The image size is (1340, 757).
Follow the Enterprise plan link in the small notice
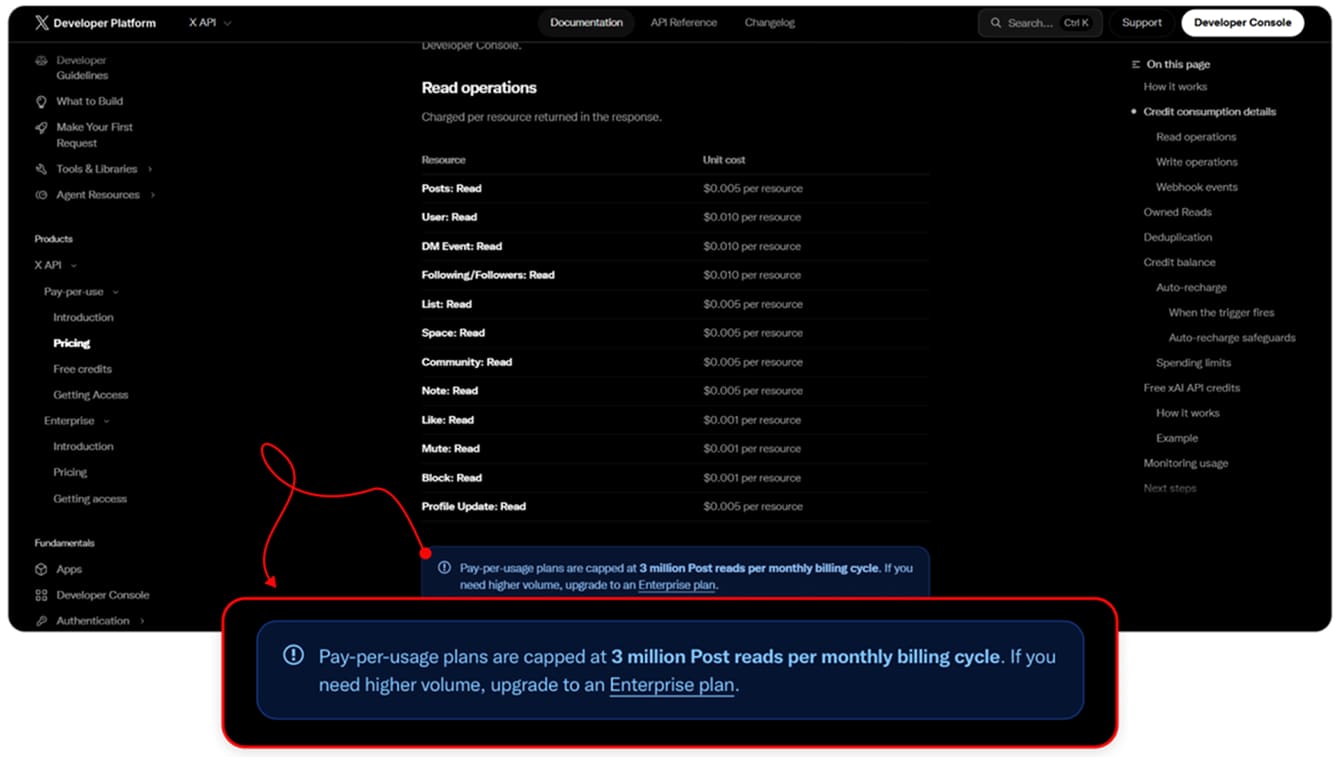coord(677,586)
